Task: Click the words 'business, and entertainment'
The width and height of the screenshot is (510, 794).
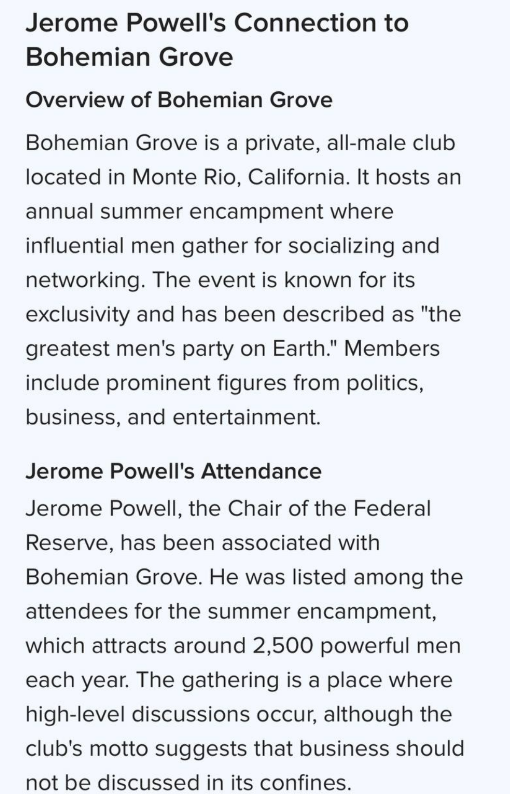Action: coord(173,417)
